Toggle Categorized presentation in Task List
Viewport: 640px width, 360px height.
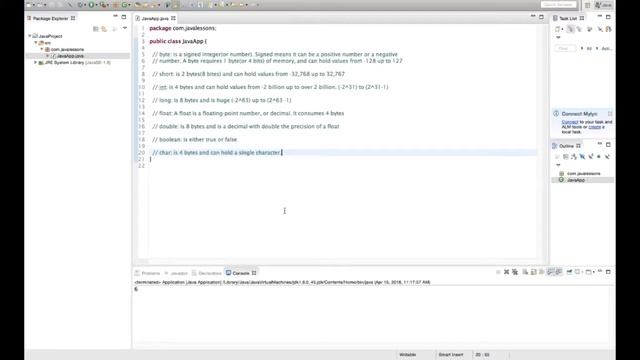(571, 29)
